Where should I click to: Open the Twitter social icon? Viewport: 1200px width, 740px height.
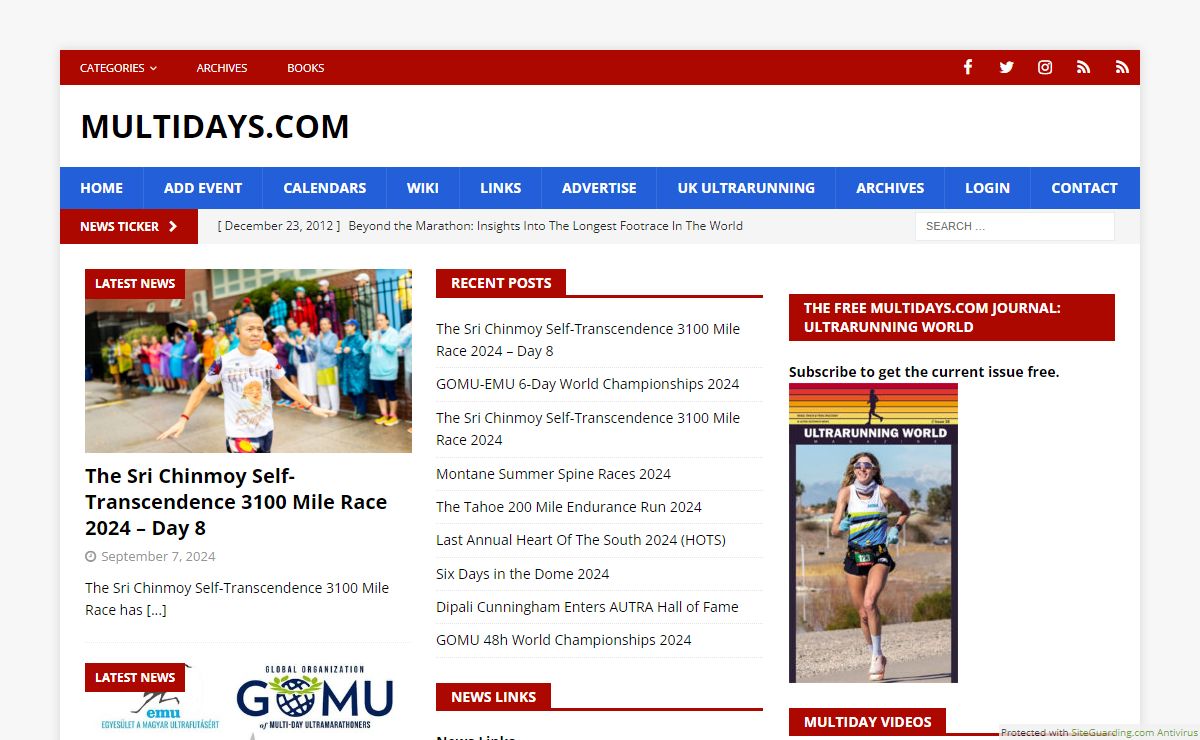tap(1006, 67)
